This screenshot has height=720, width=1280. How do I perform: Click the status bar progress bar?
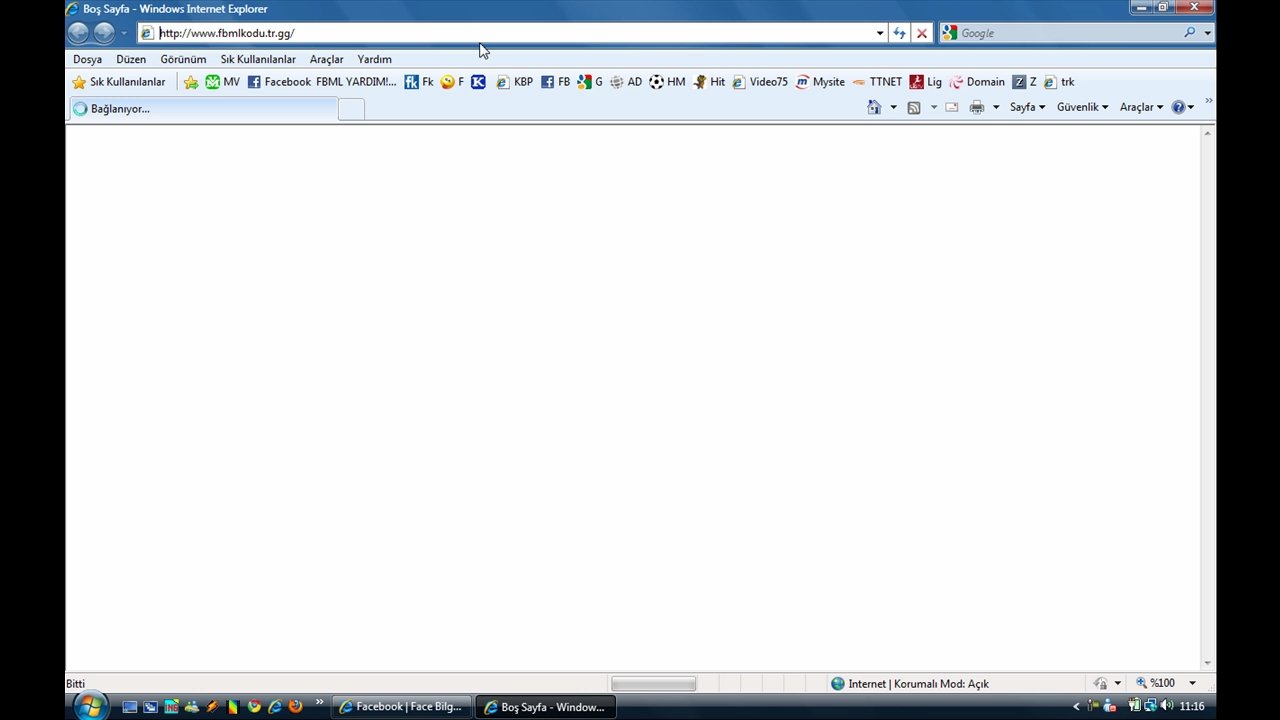[653, 684]
